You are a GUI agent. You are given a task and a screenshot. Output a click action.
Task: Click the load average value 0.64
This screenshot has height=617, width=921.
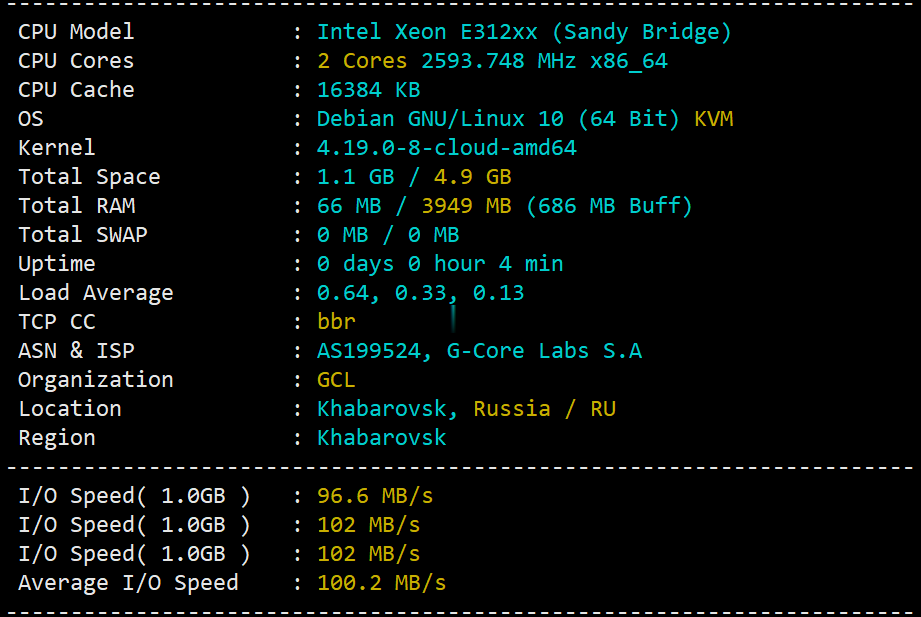pos(344,293)
